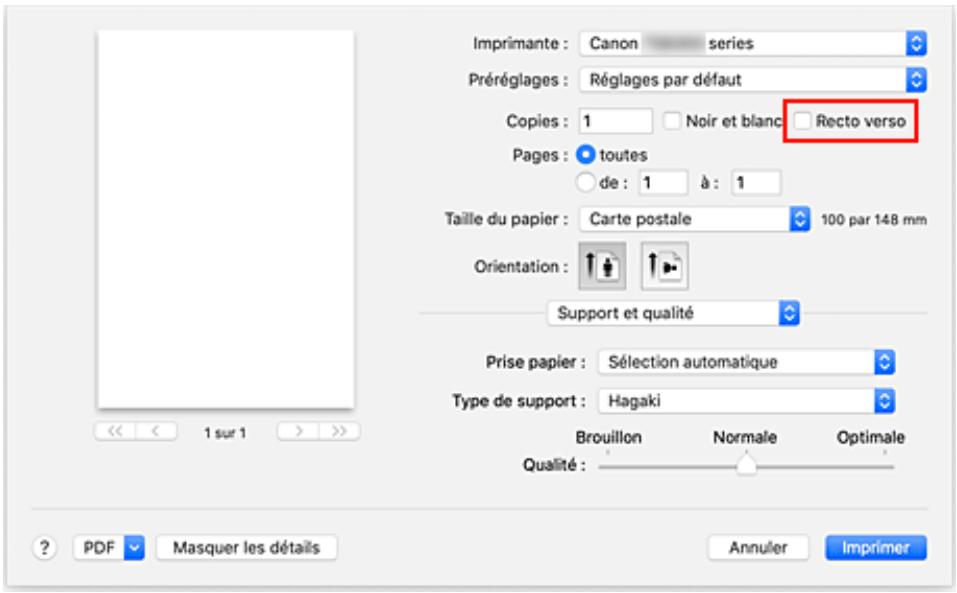Open the Préréglages dropdown
957x593 pixels.
pos(753,80)
